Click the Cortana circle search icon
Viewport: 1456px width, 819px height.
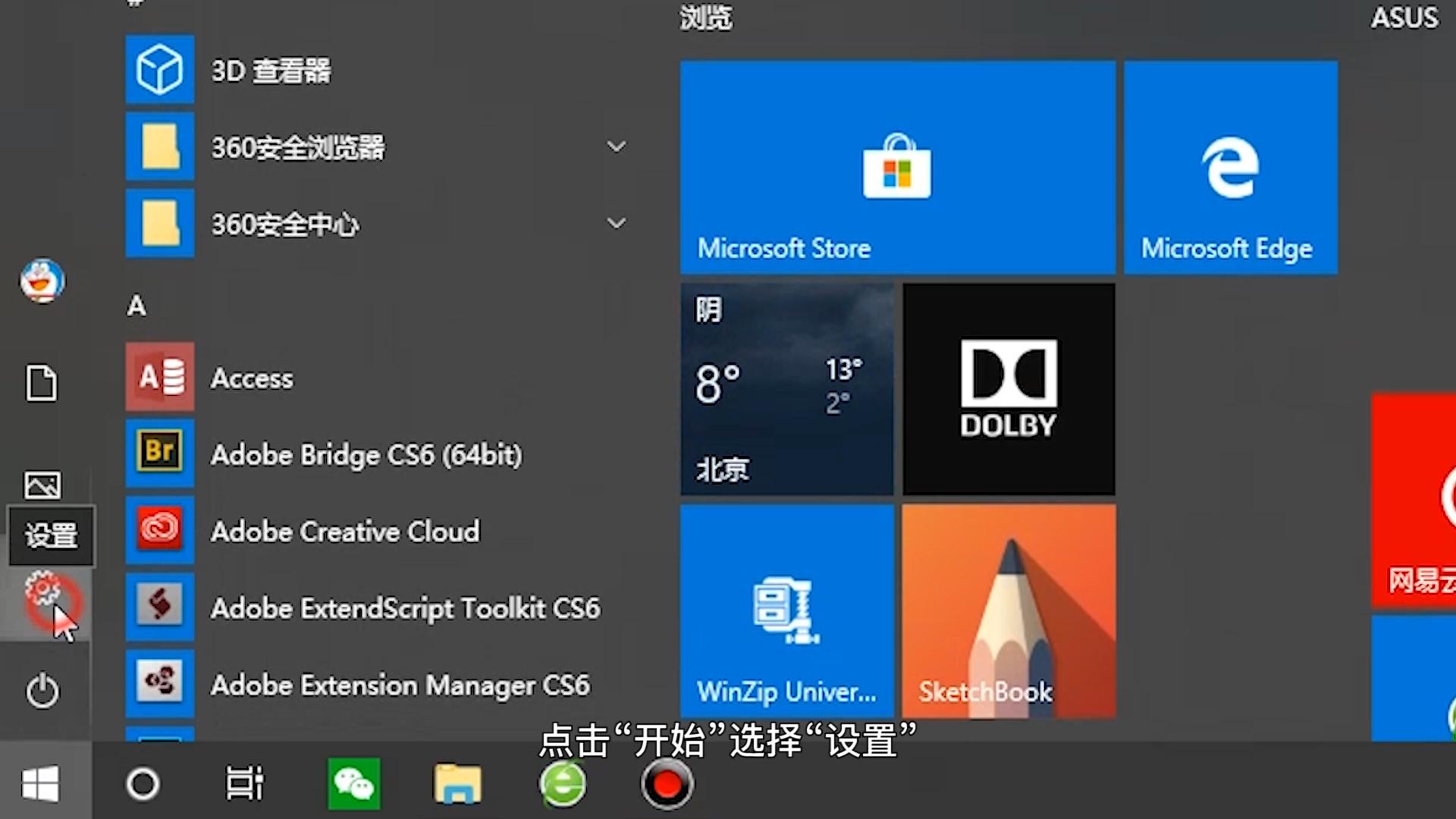pos(143,783)
